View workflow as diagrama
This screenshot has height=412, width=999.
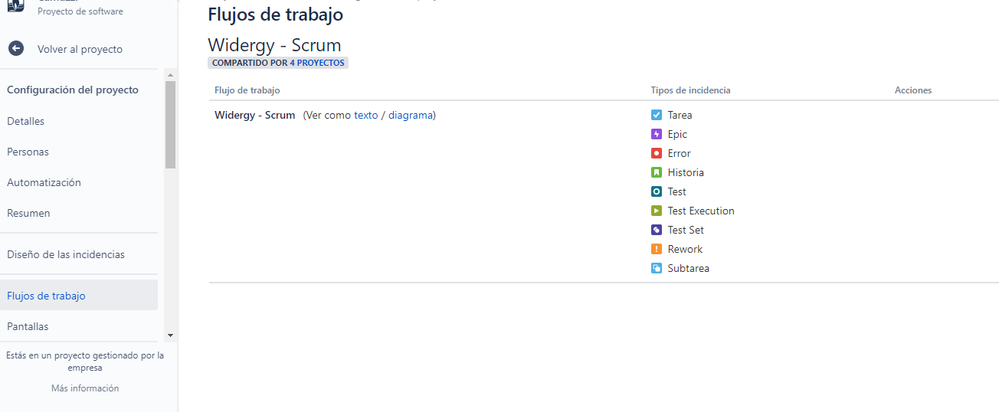pos(411,115)
